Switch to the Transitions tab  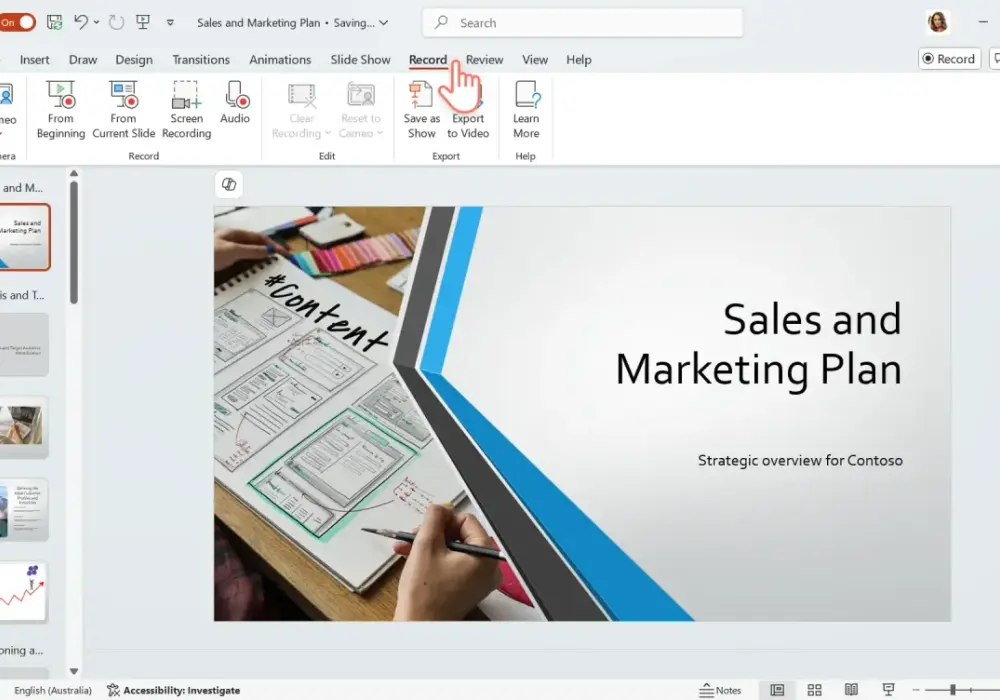[201, 59]
